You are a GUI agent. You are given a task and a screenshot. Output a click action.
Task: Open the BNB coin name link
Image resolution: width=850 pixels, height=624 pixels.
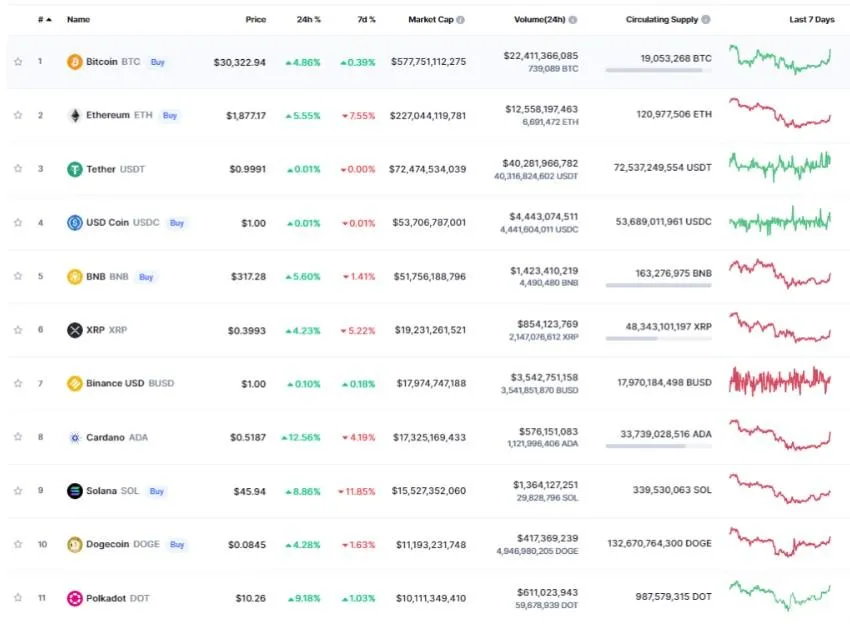[x=109, y=276]
